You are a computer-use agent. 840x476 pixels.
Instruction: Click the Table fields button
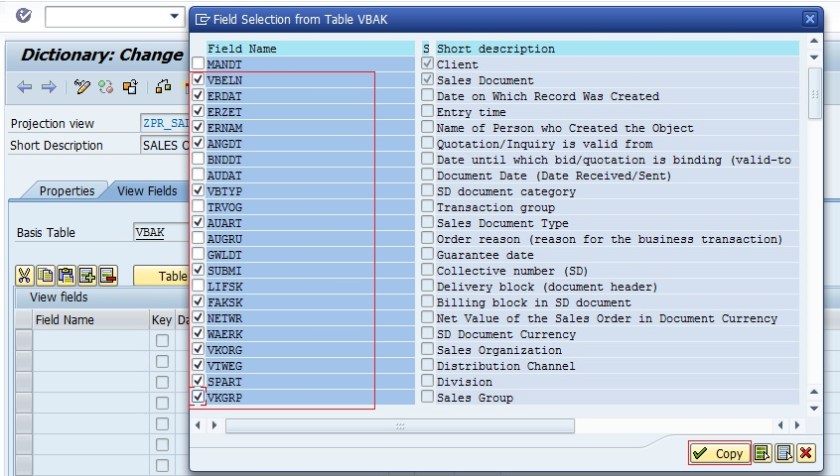click(161, 276)
